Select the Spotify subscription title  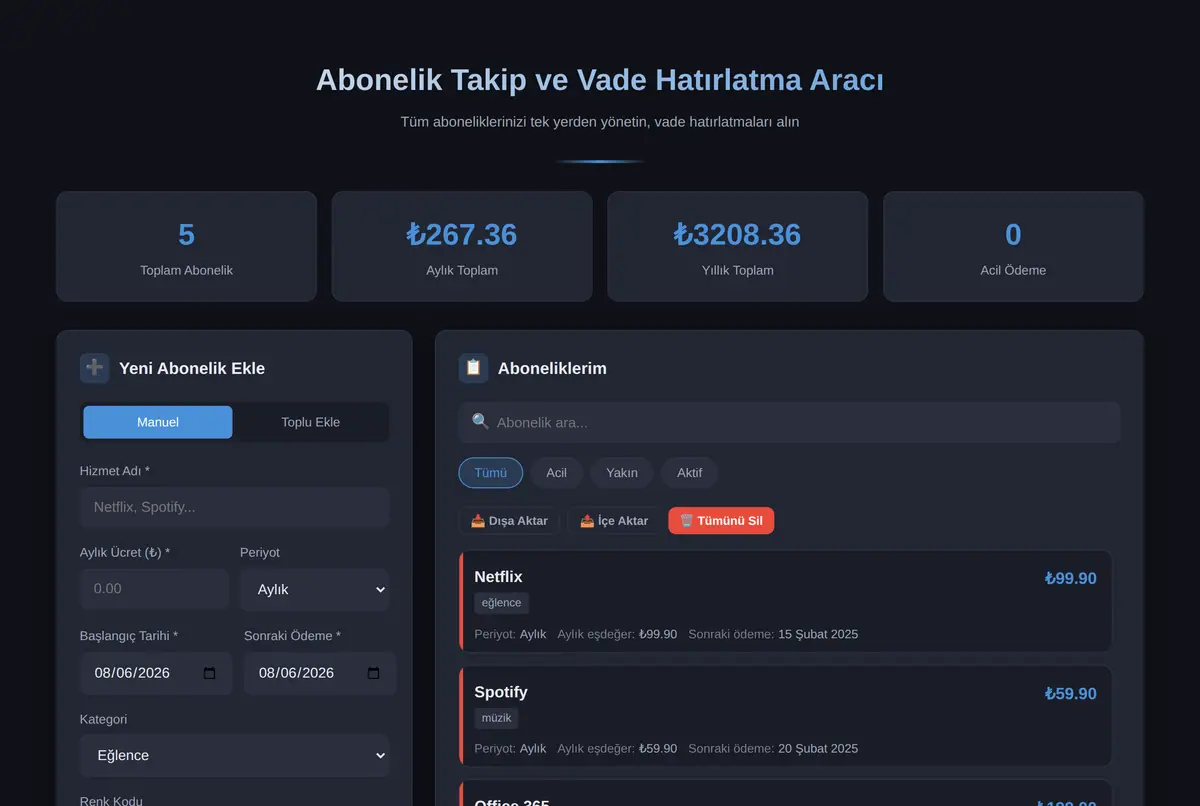(x=501, y=692)
